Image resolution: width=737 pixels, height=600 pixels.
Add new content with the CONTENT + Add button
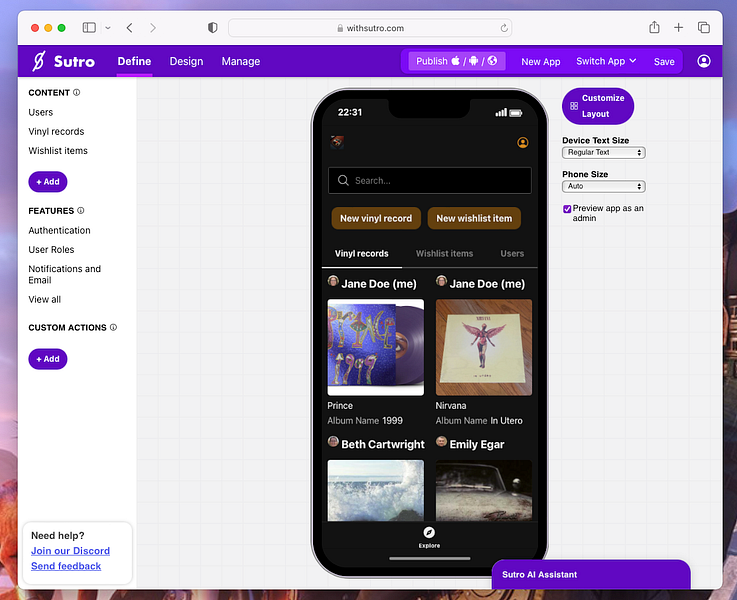point(48,182)
